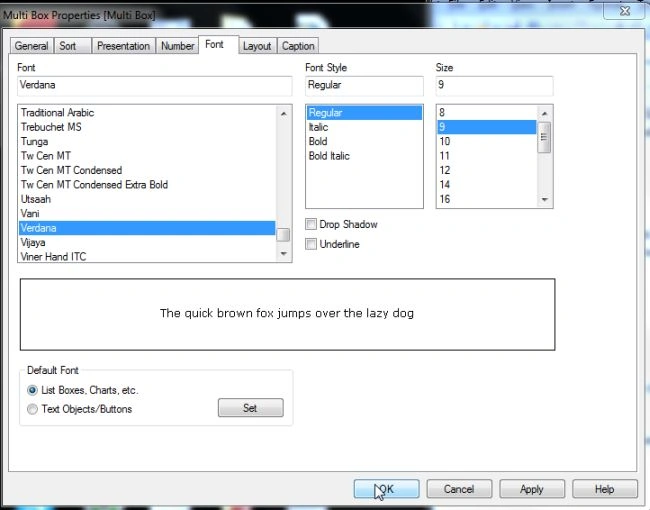Open the Presentation tab
Image resolution: width=650 pixels, height=510 pixels.
pos(124,46)
